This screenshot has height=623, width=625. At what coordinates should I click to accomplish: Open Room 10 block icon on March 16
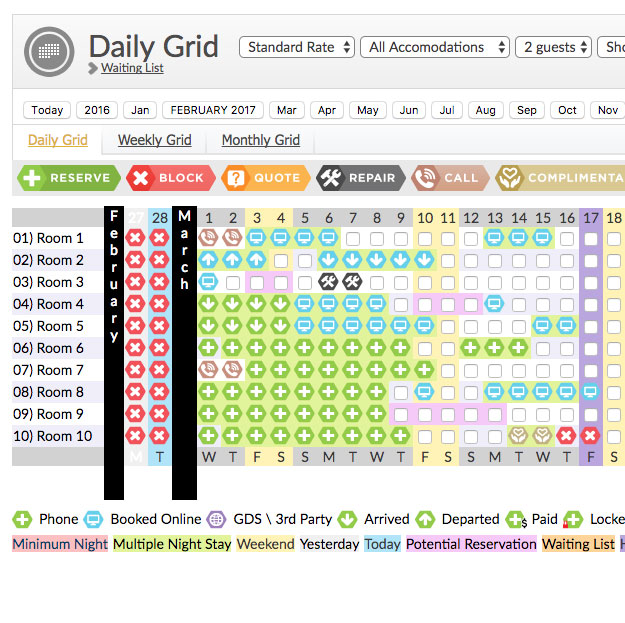pyautogui.click(x=566, y=436)
